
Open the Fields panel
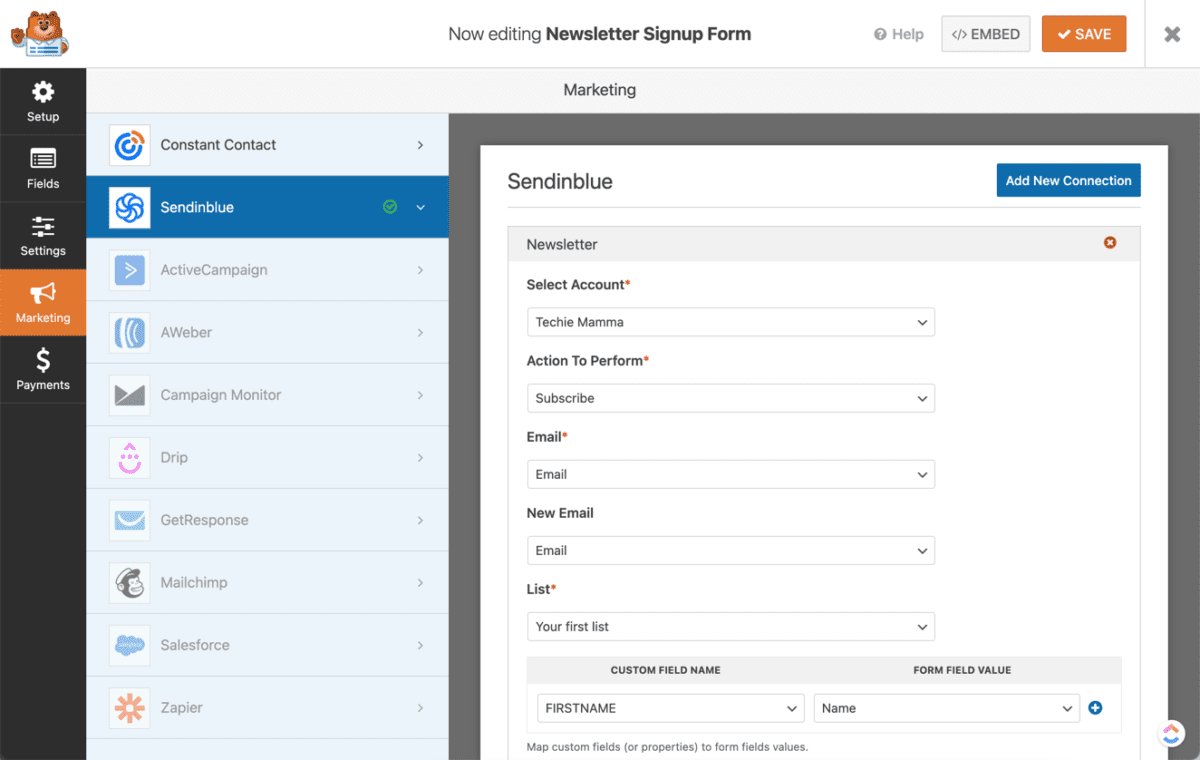[x=43, y=169]
